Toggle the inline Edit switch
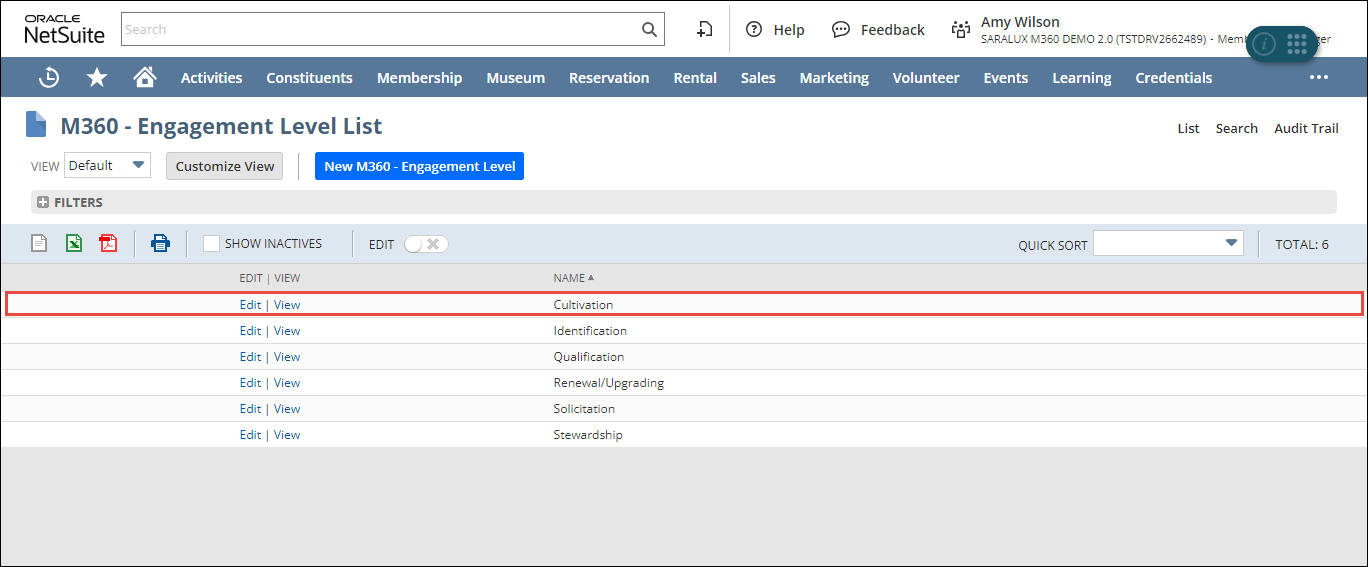This screenshot has height=567, width=1368. pos(426,244)
